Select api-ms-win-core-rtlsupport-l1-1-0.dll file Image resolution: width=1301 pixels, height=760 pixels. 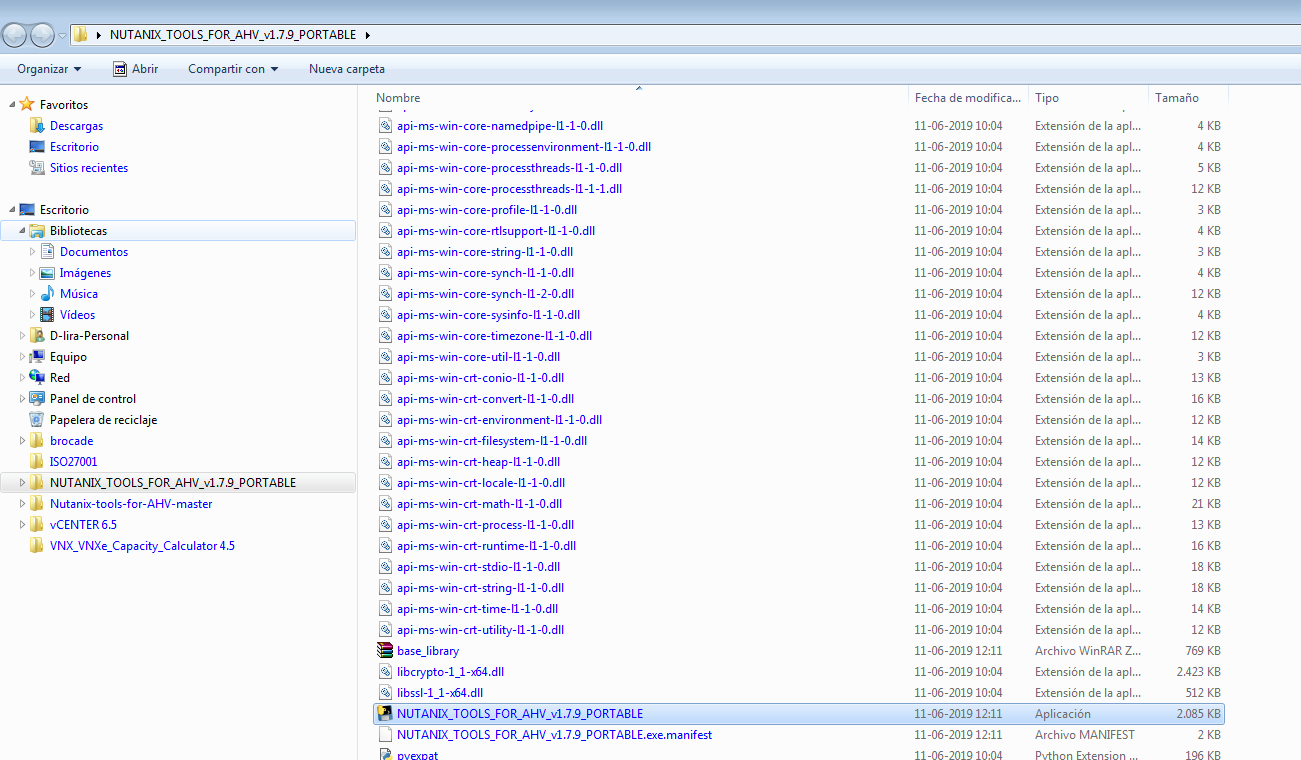496,231
